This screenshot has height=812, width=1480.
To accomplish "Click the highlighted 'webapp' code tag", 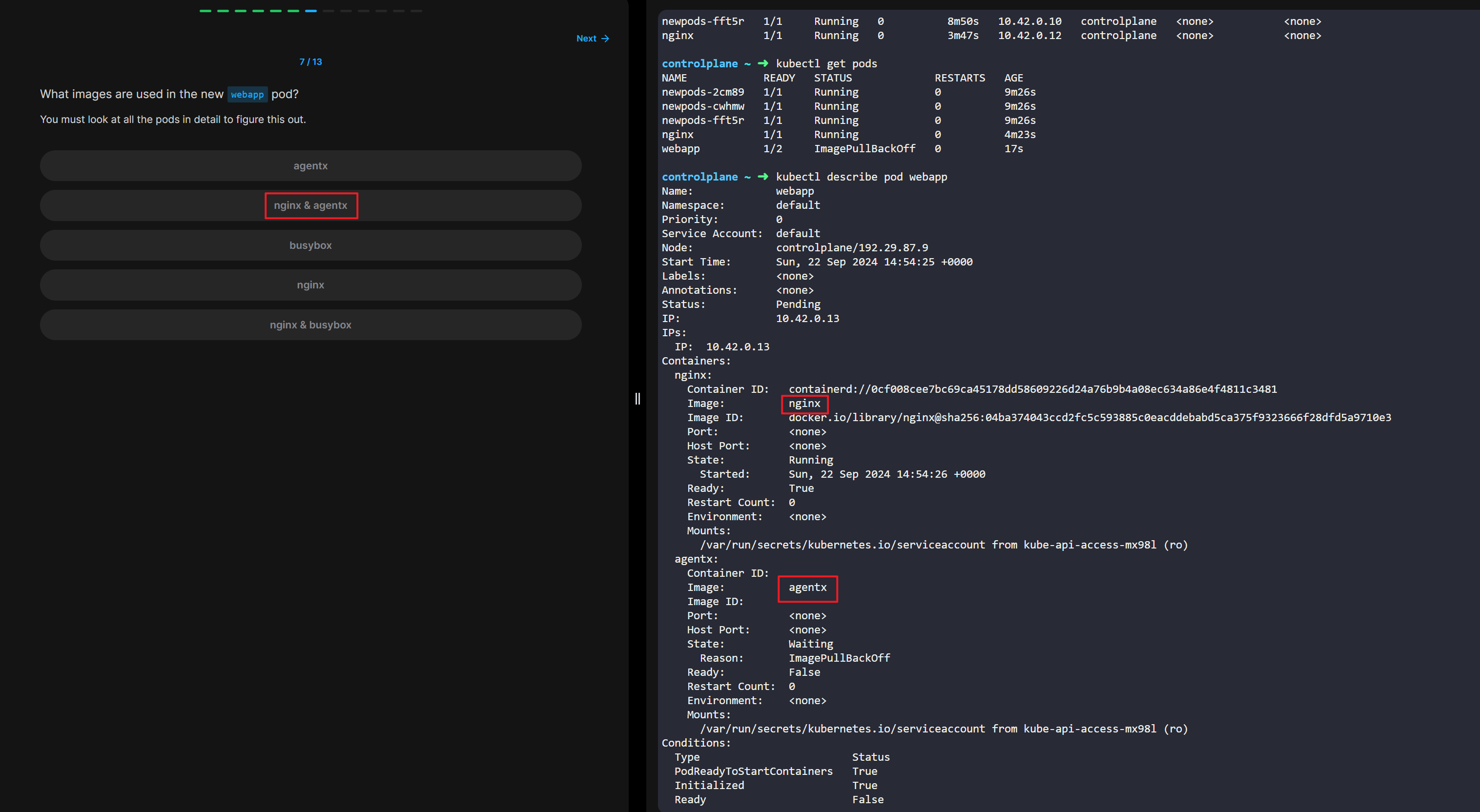I will (247, 94).
